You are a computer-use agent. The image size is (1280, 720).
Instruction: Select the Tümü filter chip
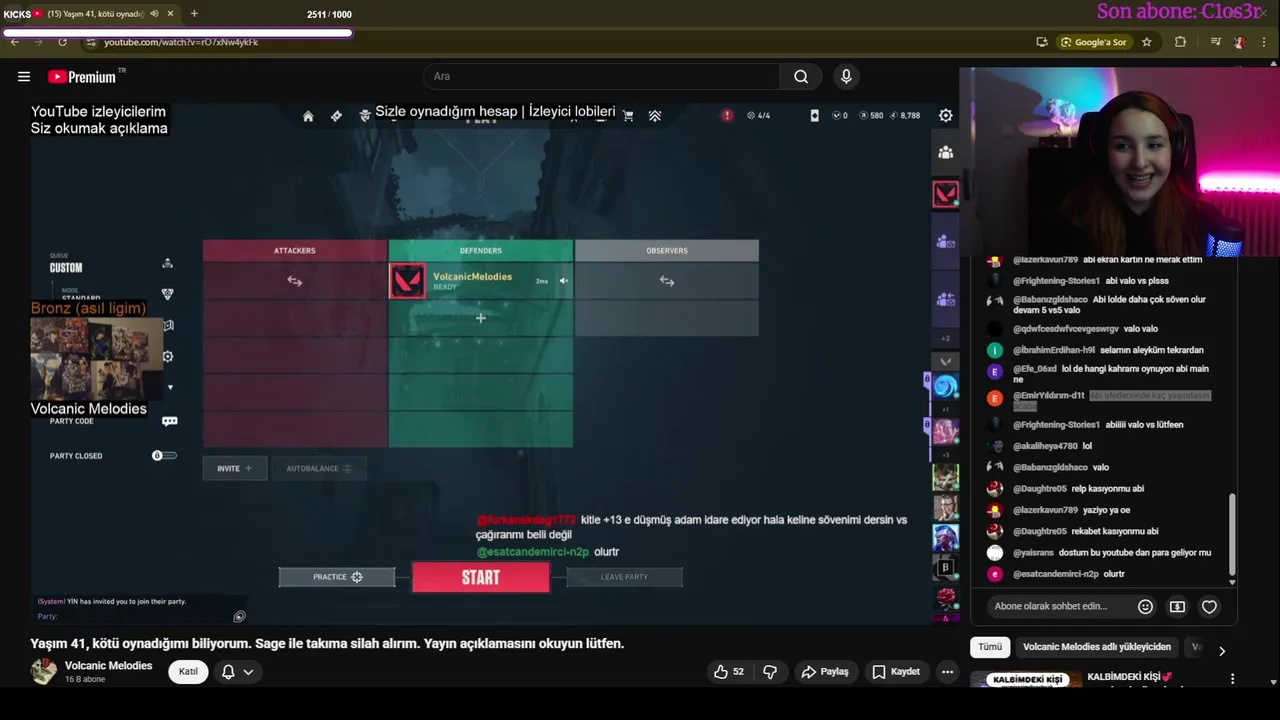(x=990, y=647)
